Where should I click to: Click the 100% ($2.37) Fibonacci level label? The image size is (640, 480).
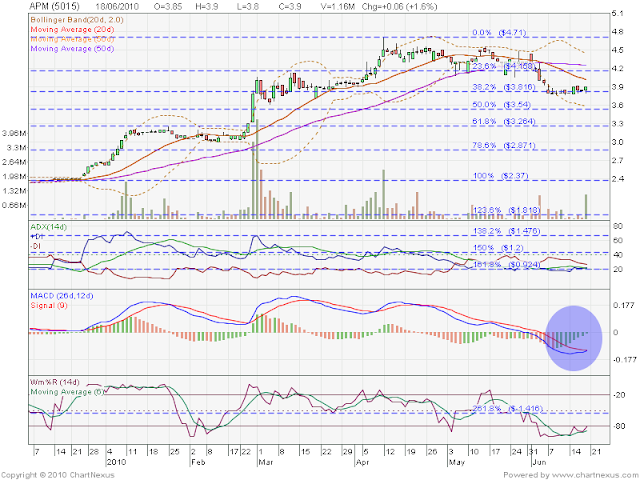coord(500,176)
